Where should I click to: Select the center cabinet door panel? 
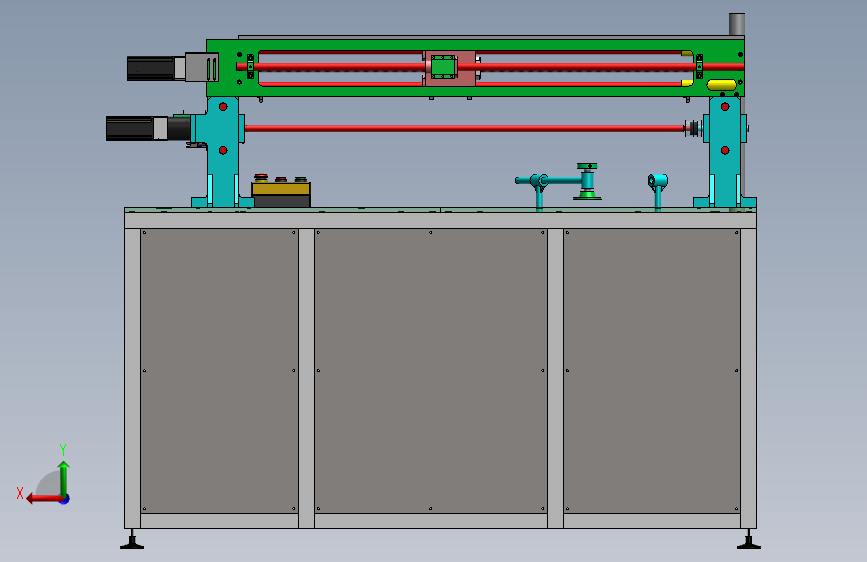[431, 371]
